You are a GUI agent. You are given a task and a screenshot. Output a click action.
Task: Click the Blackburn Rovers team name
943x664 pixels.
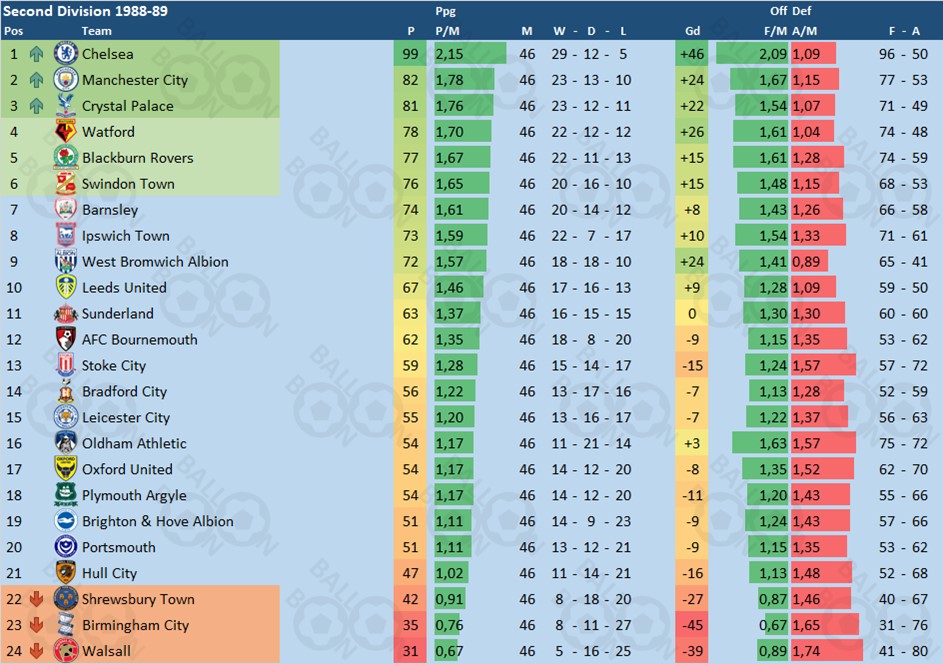138,158
